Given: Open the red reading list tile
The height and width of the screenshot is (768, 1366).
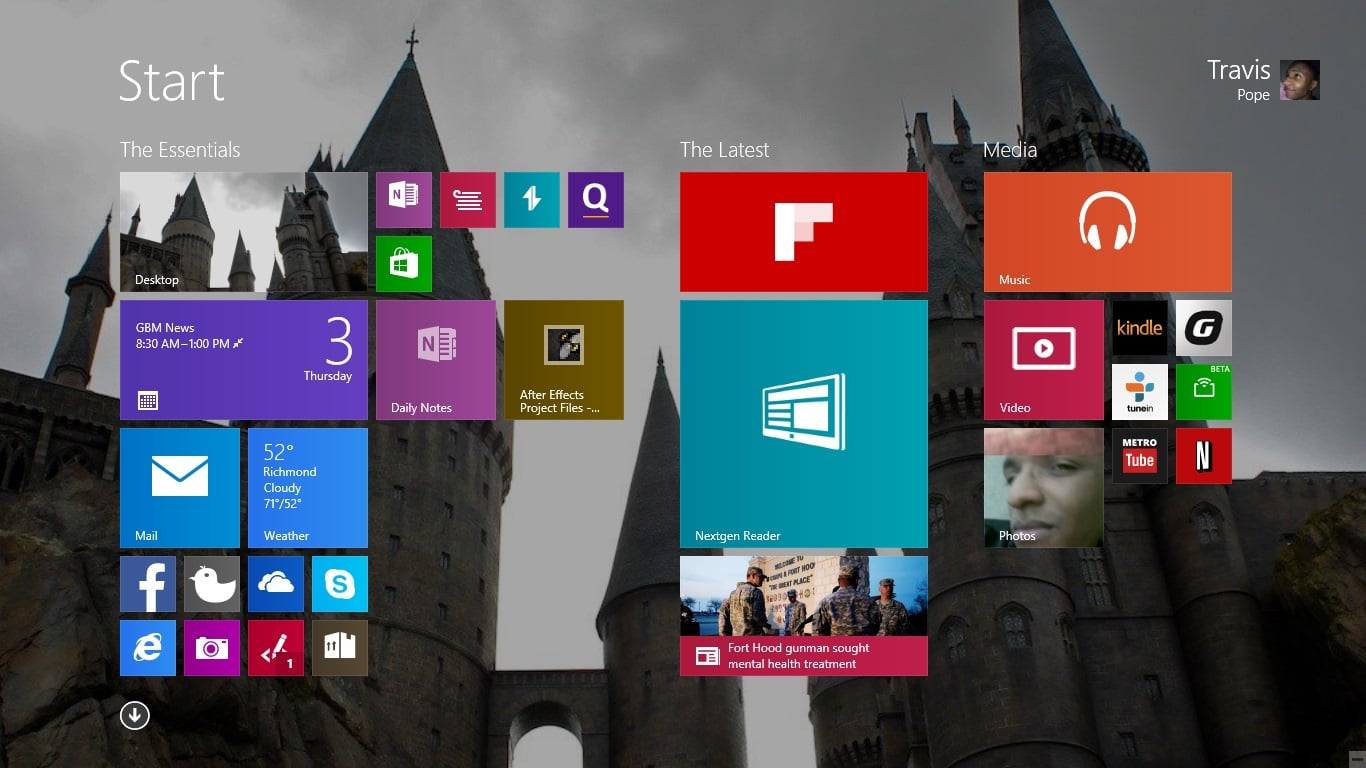Looking at the screenshot, I should pos(468,200).
